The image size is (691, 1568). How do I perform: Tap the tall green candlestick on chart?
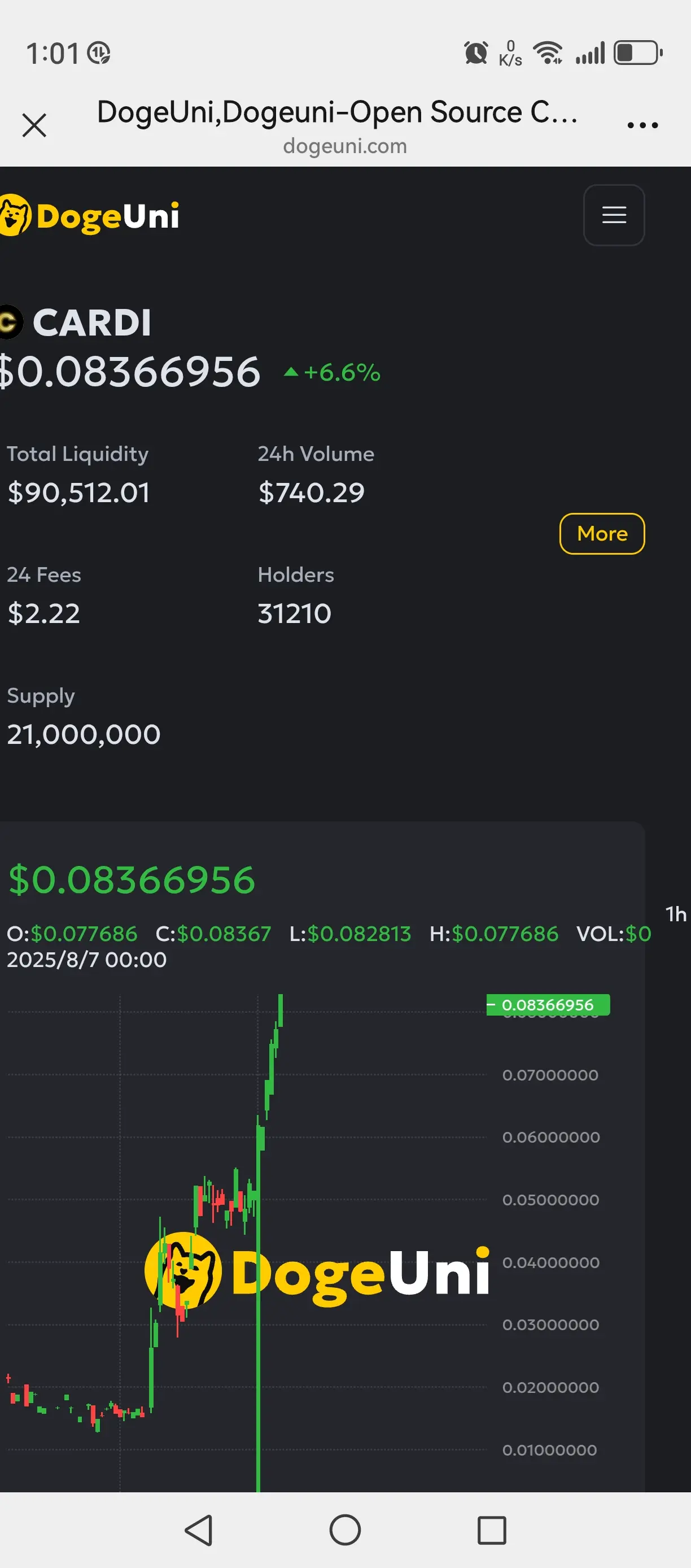[259, 1303]
